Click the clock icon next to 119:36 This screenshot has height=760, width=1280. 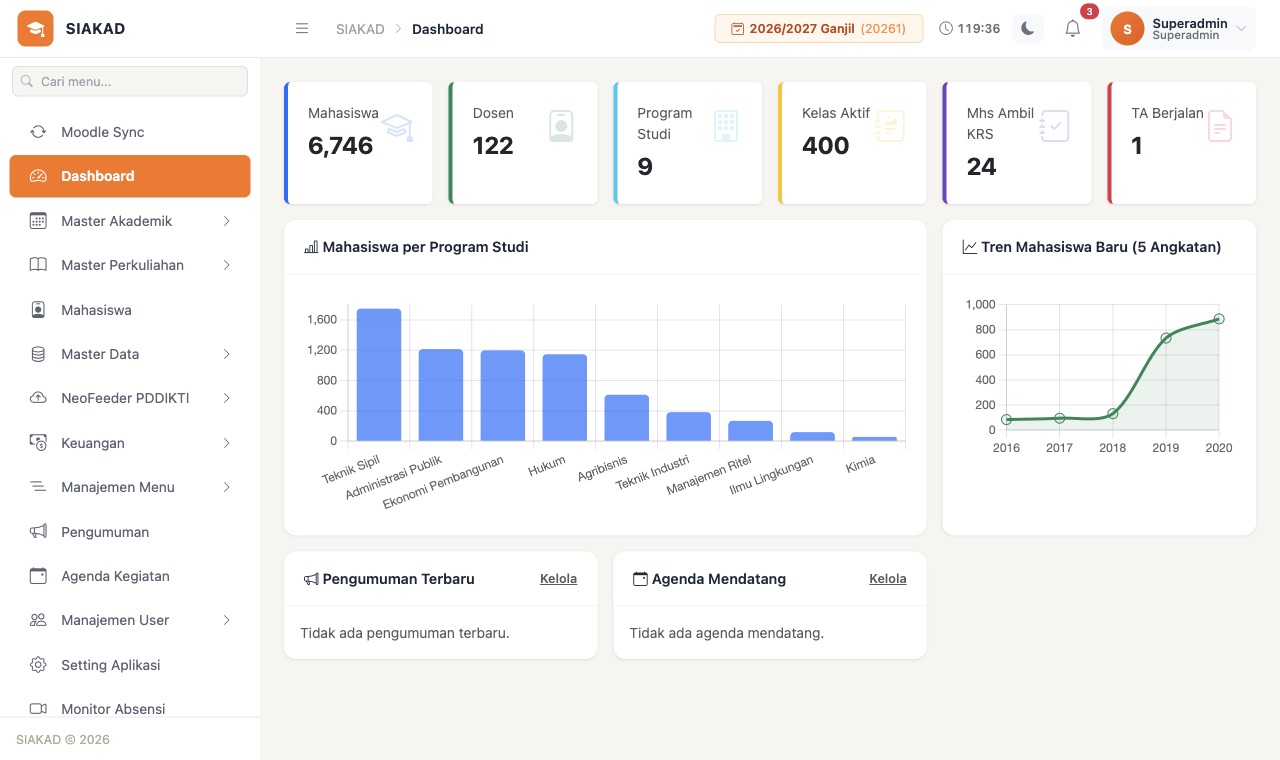click(x=946, y=29)
